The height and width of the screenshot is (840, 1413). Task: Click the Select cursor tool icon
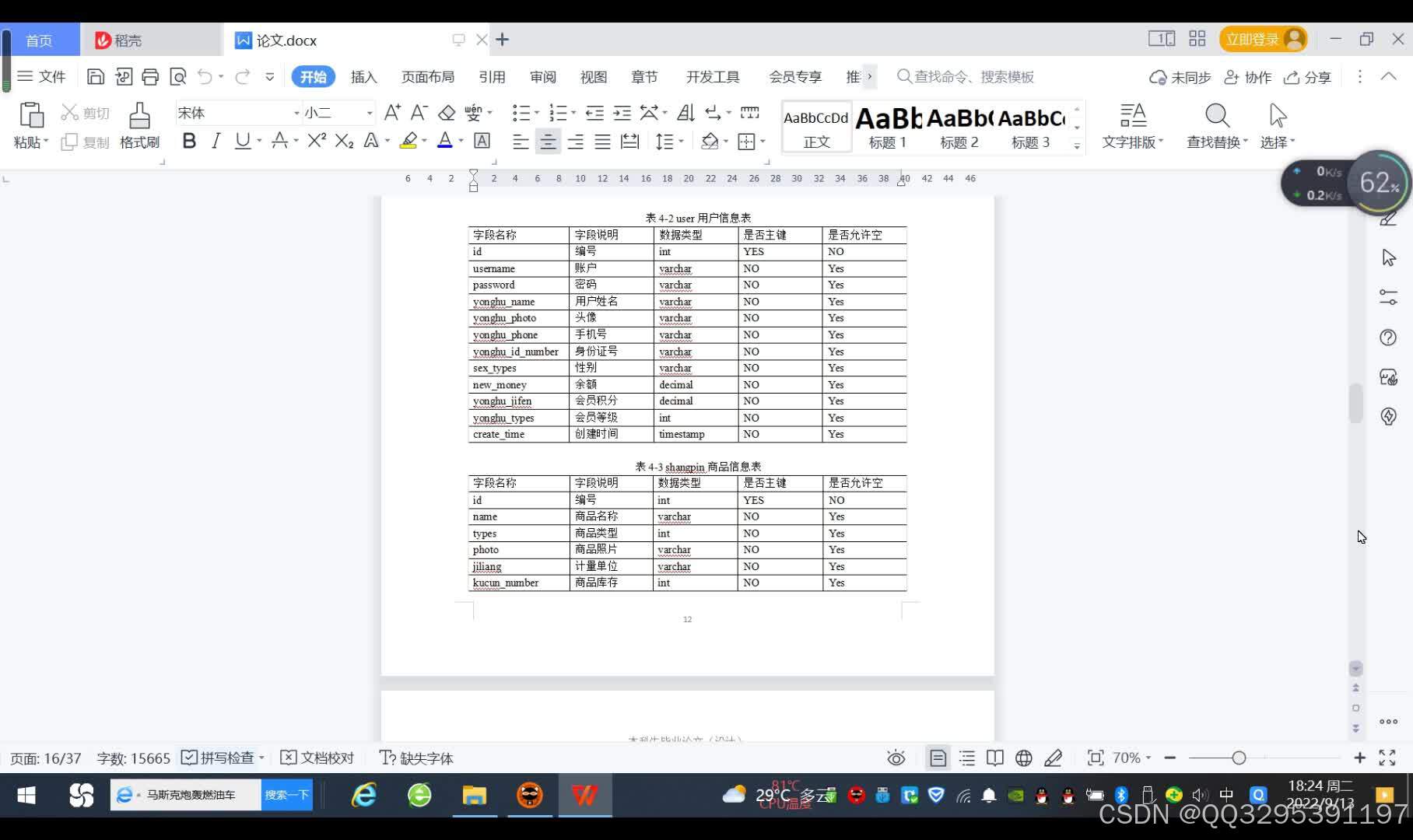pyautogui.click(x=1278, y=115)
